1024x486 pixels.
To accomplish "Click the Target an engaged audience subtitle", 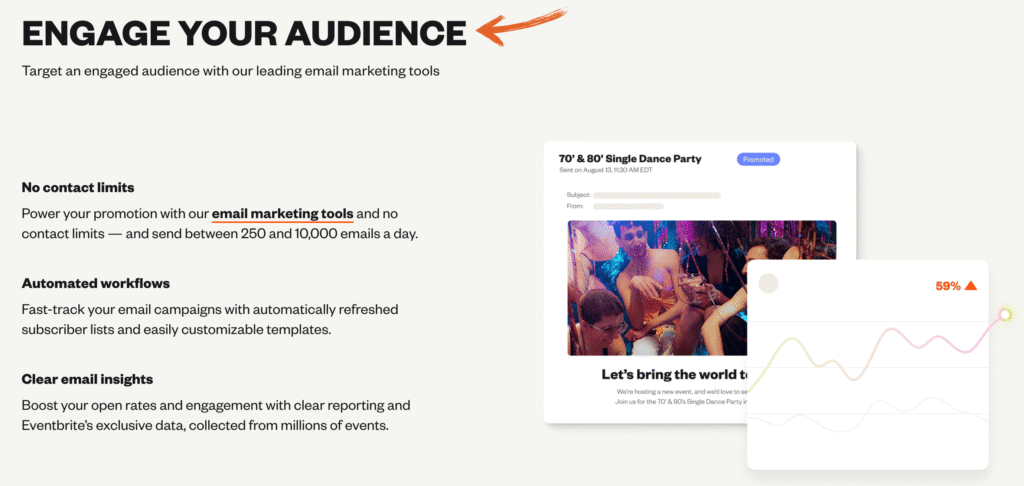I will (x=231, y=71).
